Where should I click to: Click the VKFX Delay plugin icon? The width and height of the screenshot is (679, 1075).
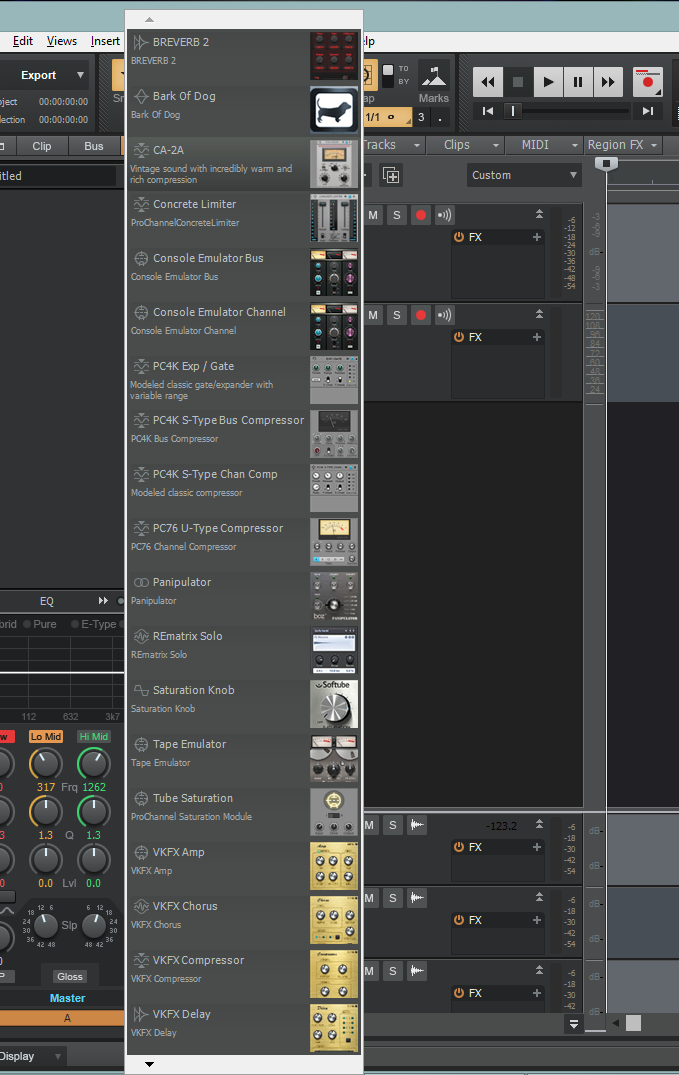pos(141,1015)
